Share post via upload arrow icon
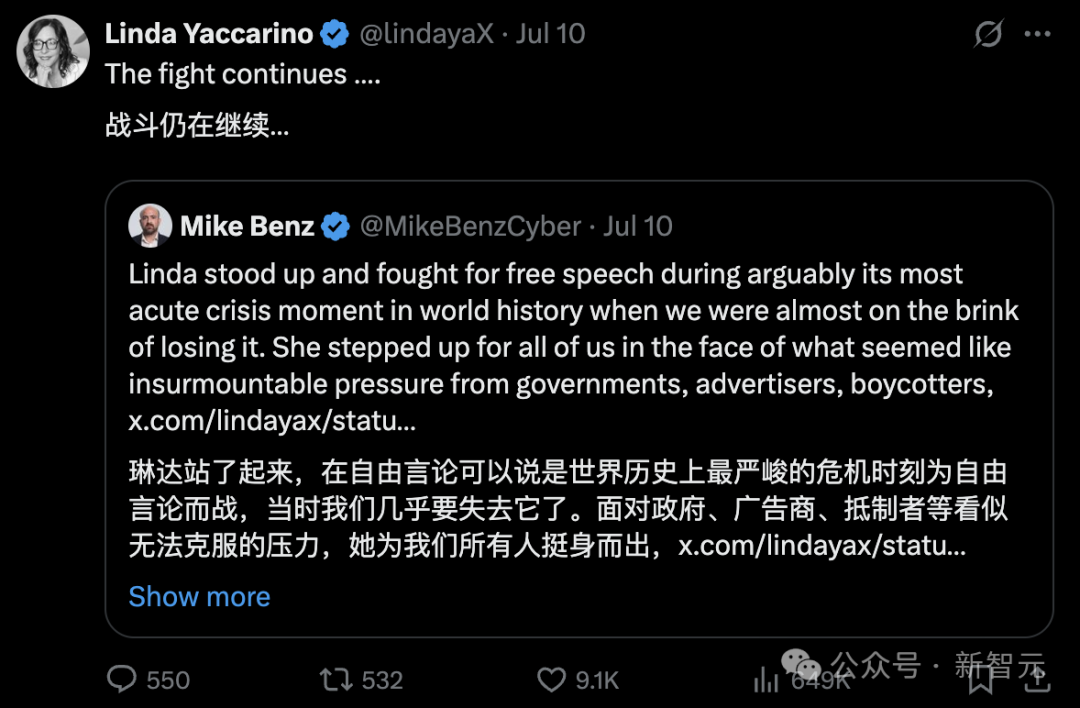 1037,678
